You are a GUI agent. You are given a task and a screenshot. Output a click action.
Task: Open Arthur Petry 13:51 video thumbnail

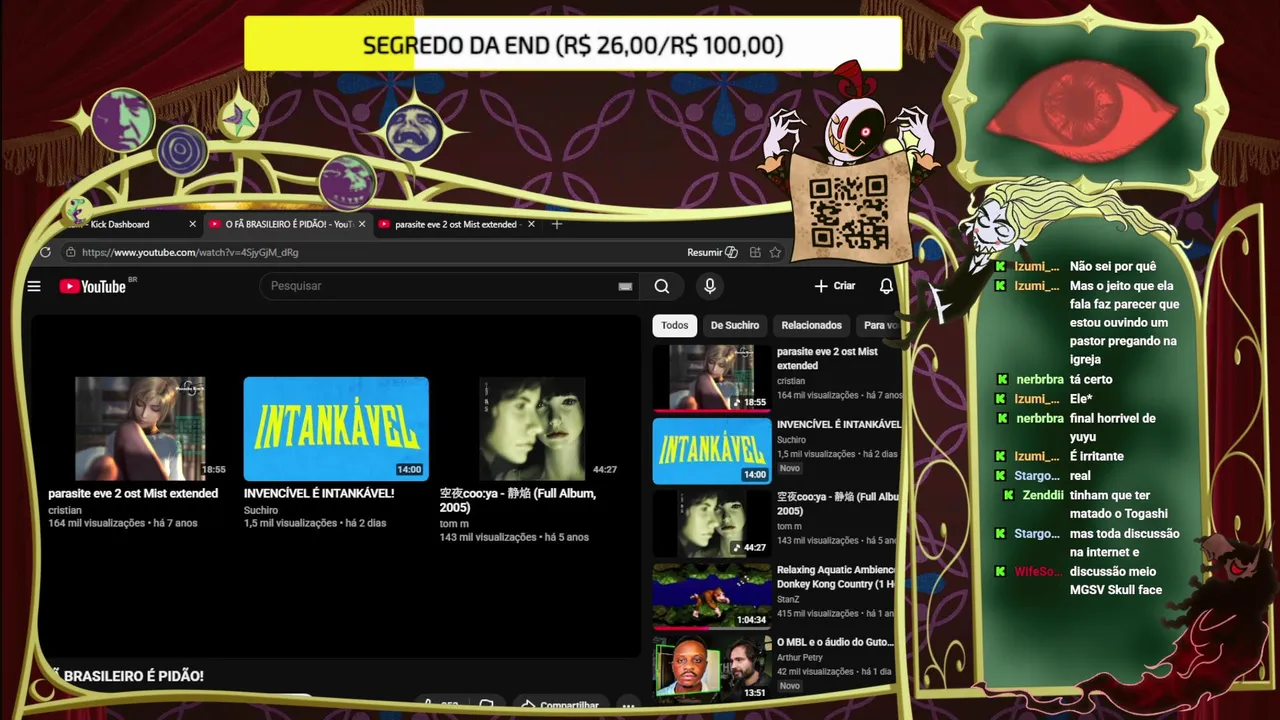(712, 668)
